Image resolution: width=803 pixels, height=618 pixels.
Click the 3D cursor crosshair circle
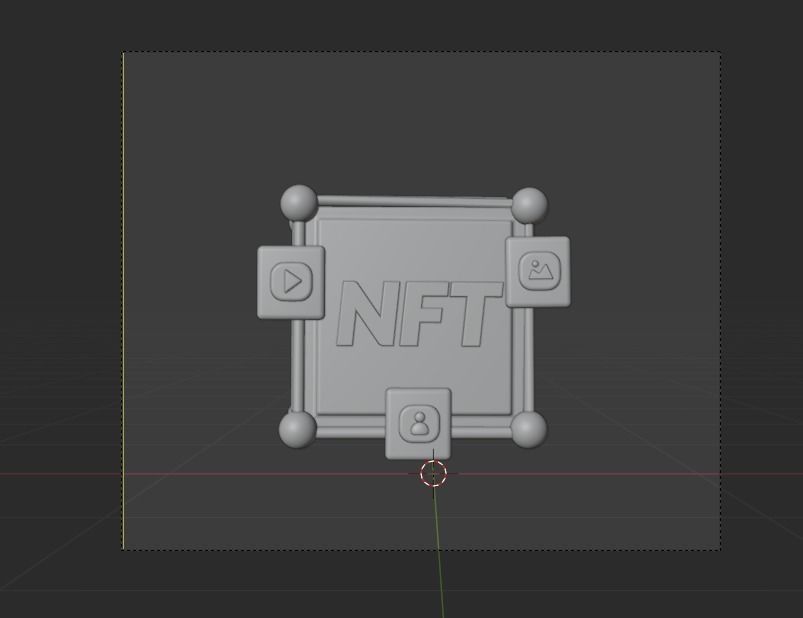[x=433, y=474]
